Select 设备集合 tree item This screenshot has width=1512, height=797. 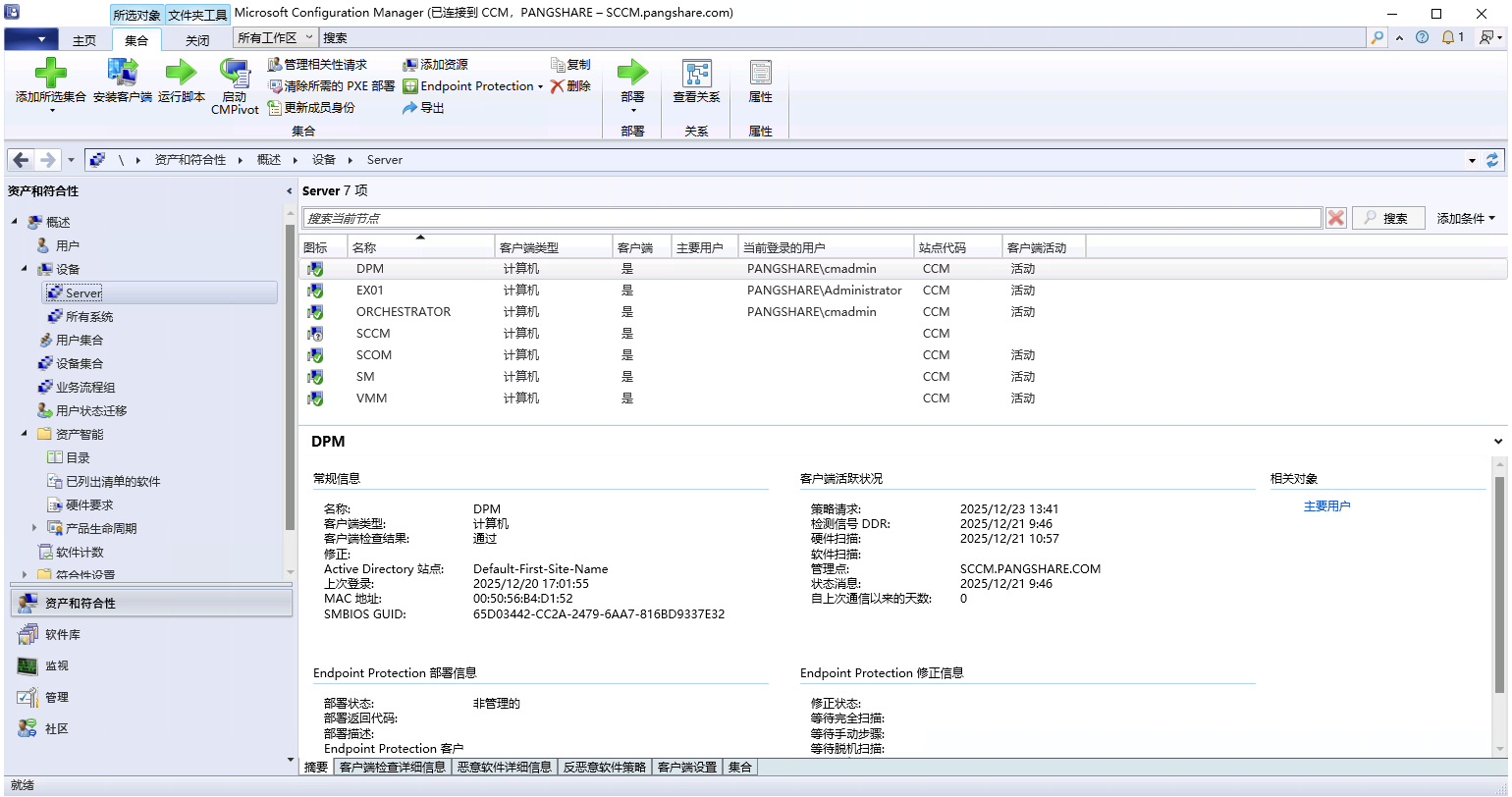click(80, 363)
